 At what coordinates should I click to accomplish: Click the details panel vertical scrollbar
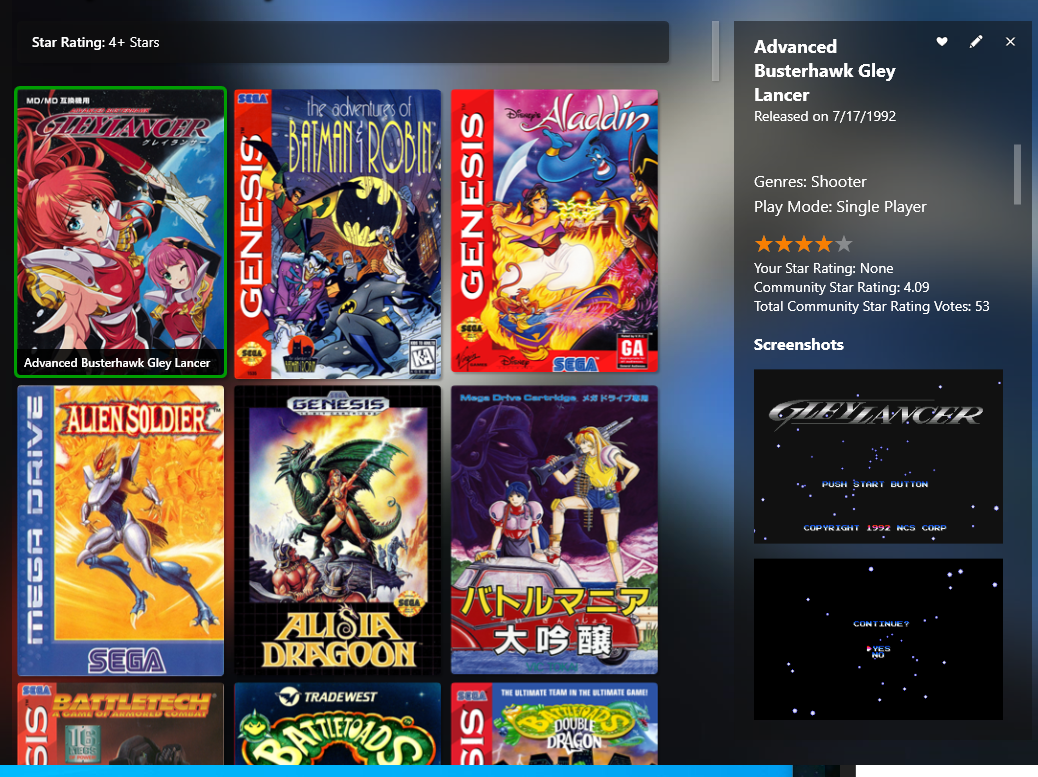pos(1018,175)
